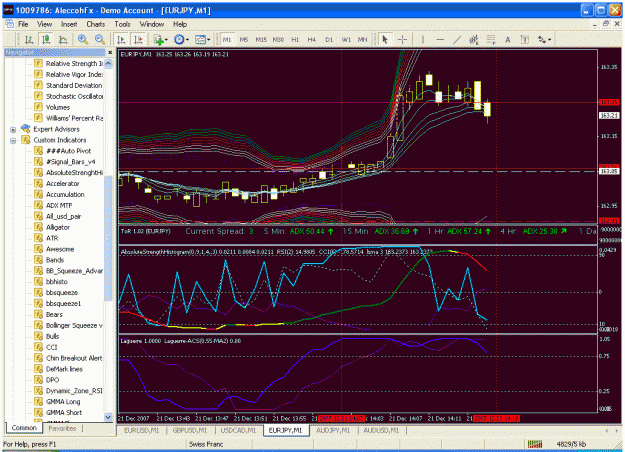The height and width of the screenshot is (452, 625).
Task: Open arrows tool dropdown arrow
Action: click(x=550, y=40)
